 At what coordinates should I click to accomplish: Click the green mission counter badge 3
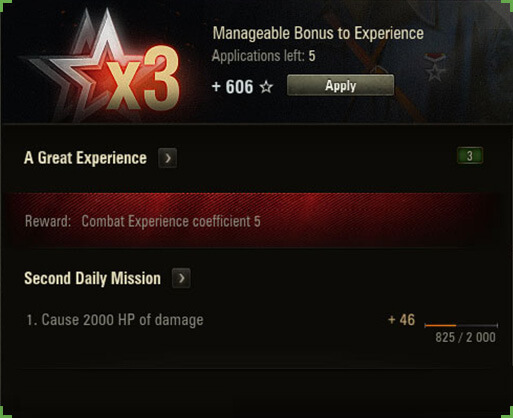click(x=470, y=156)
